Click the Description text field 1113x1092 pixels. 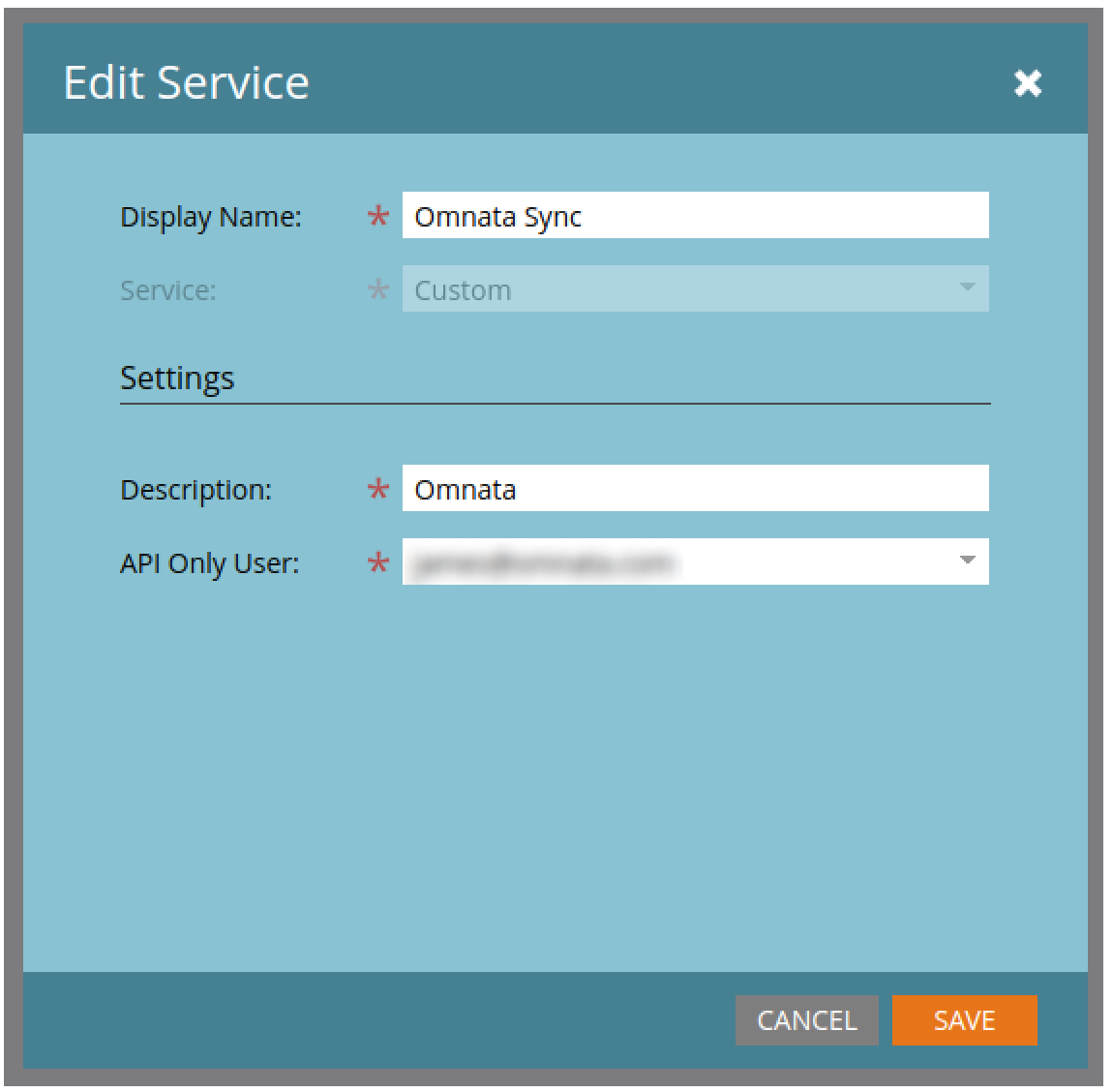pos(695,489)
